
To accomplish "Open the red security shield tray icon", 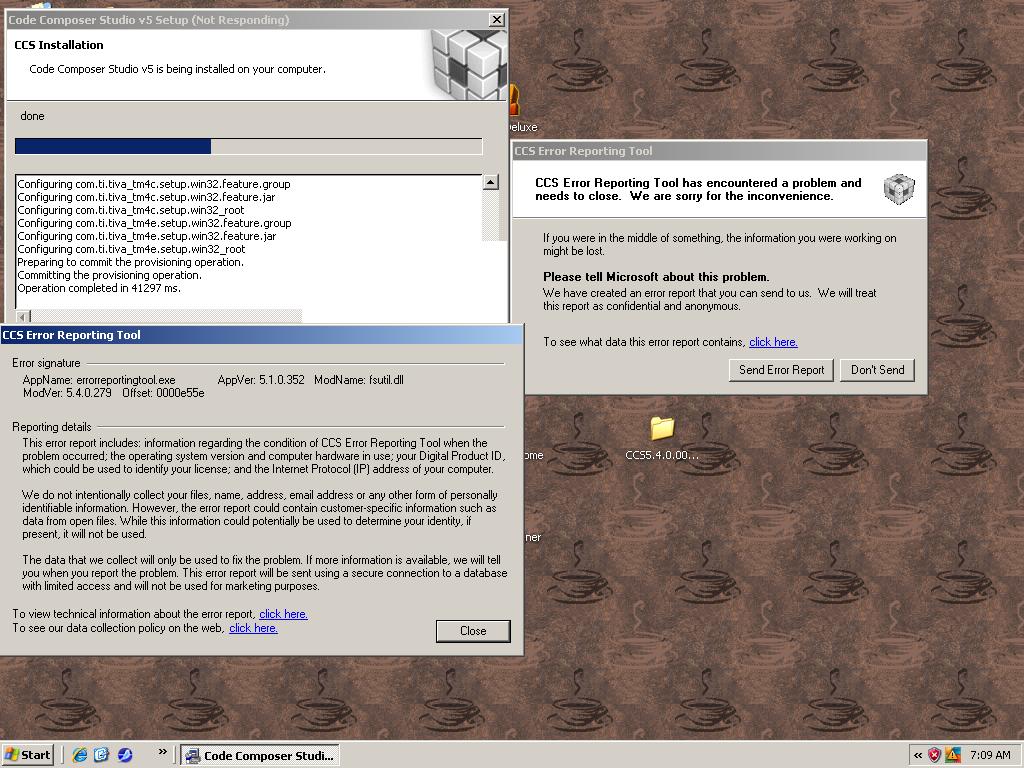I will 935,756.
